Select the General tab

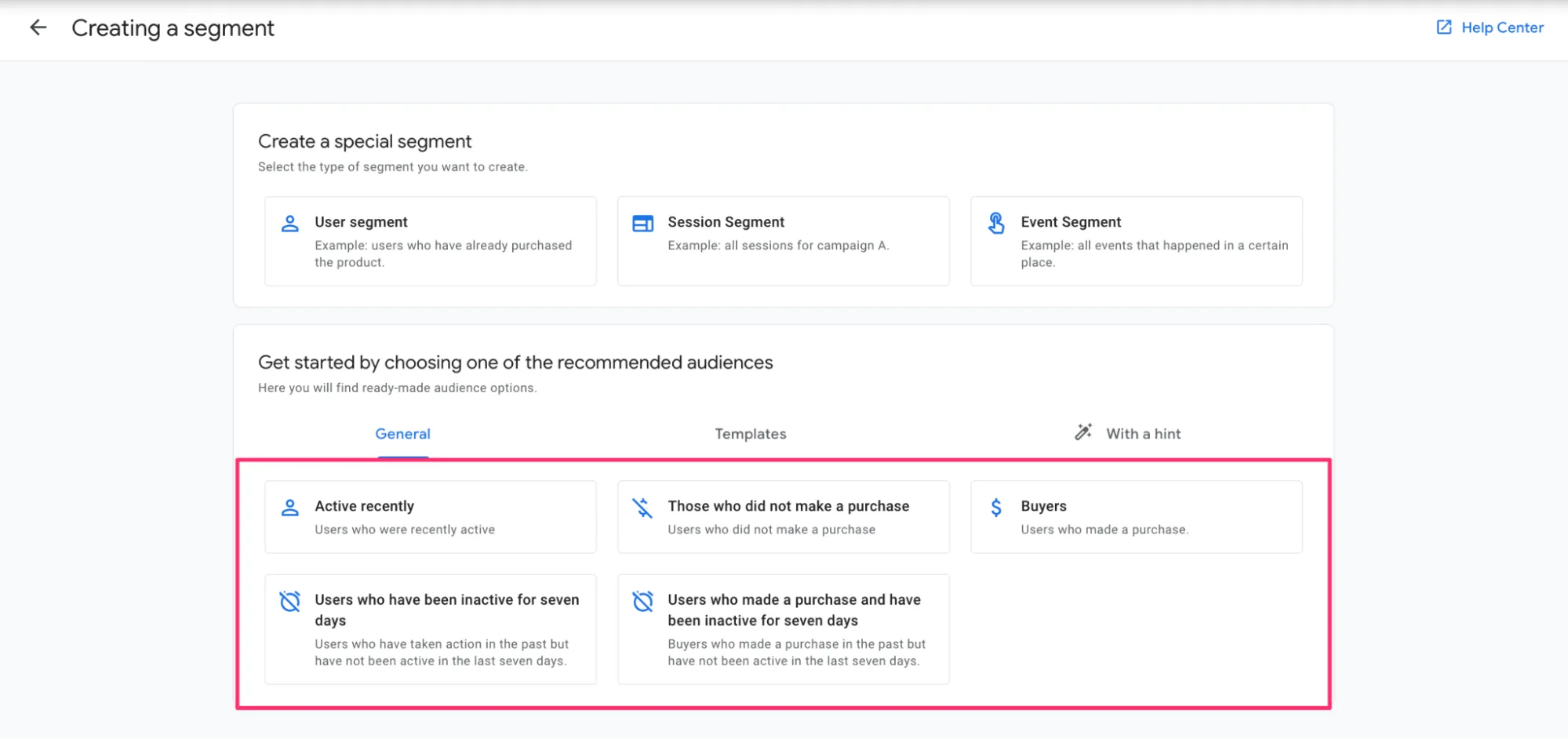[402, 433]
